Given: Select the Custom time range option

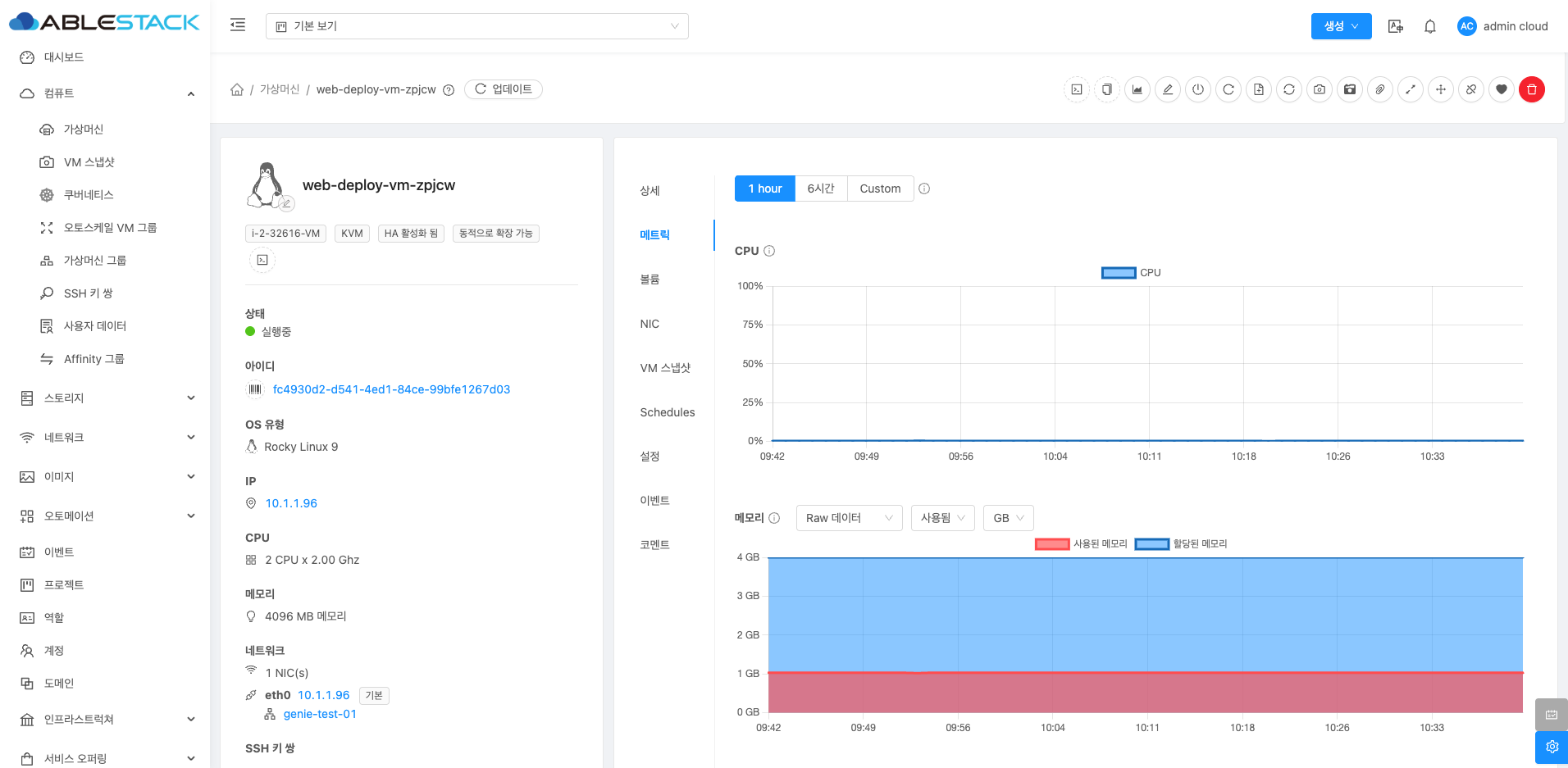Looking at the screenshot, I should (x=880, y=189).
